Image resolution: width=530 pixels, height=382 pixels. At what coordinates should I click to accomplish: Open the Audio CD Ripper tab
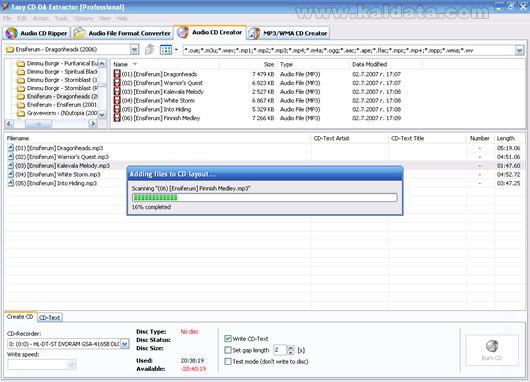pyautogui.click(x=37, y=33)
